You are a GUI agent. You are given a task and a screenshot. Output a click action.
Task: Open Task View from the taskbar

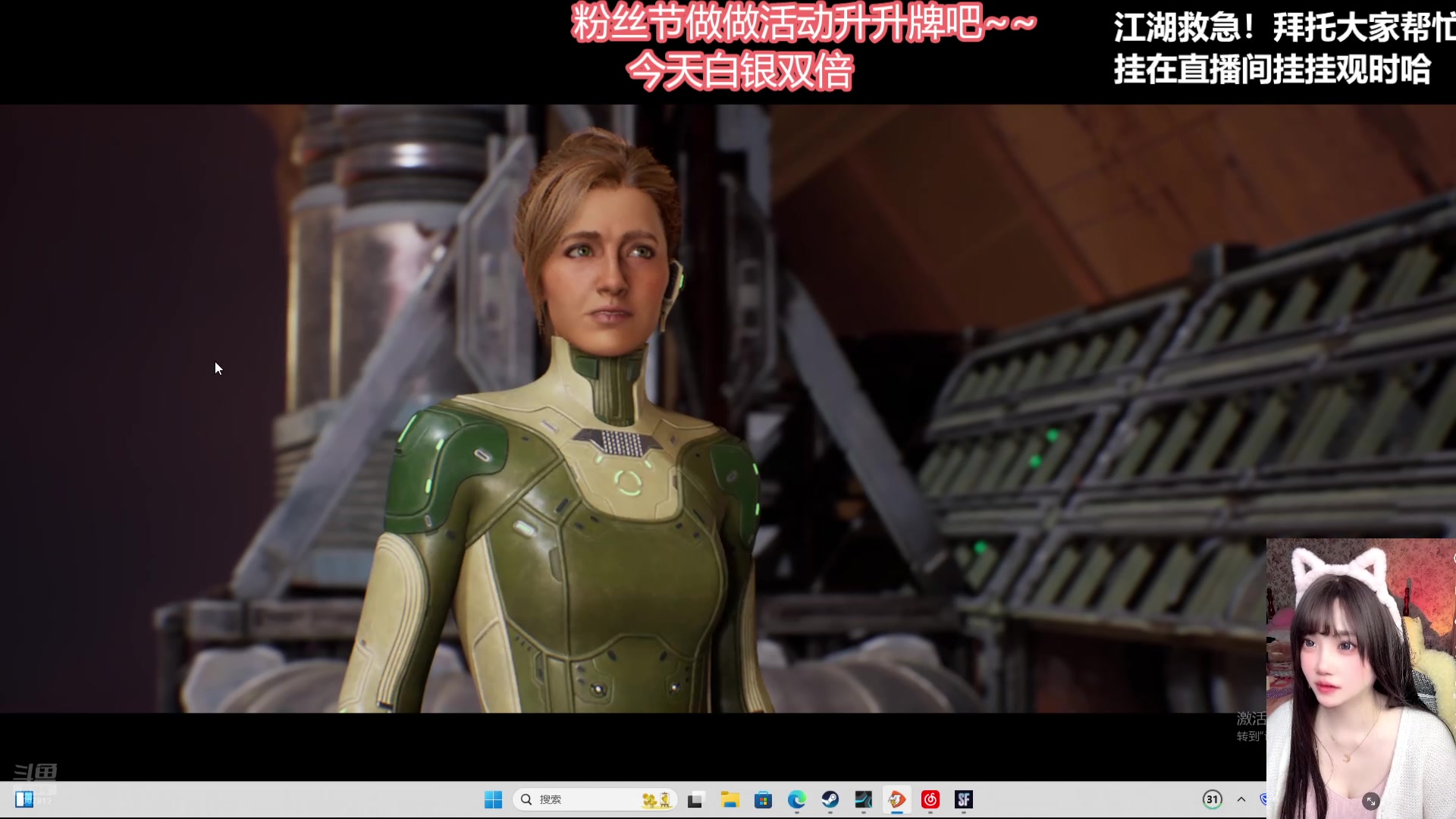[696, 799]
